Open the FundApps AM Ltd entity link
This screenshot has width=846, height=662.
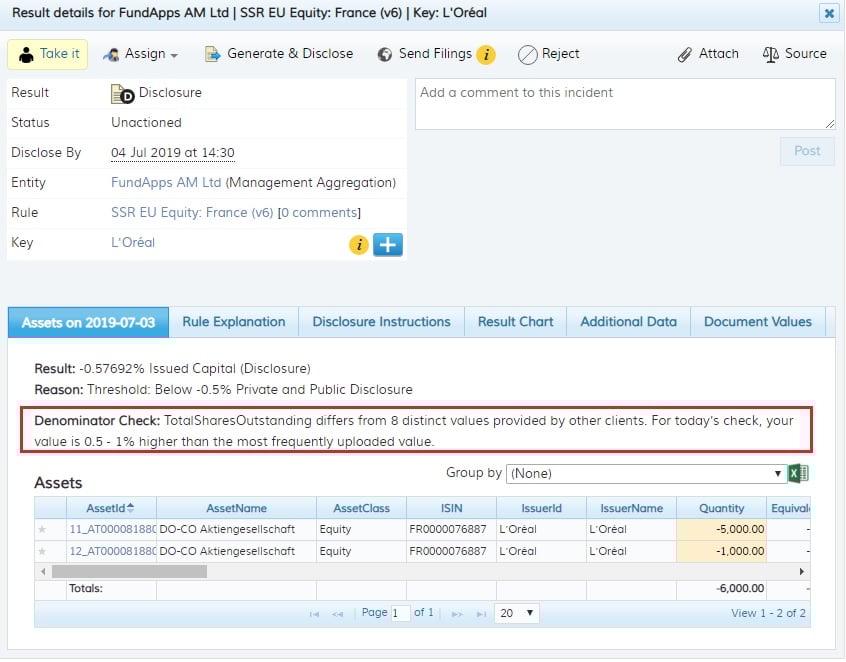166,183
